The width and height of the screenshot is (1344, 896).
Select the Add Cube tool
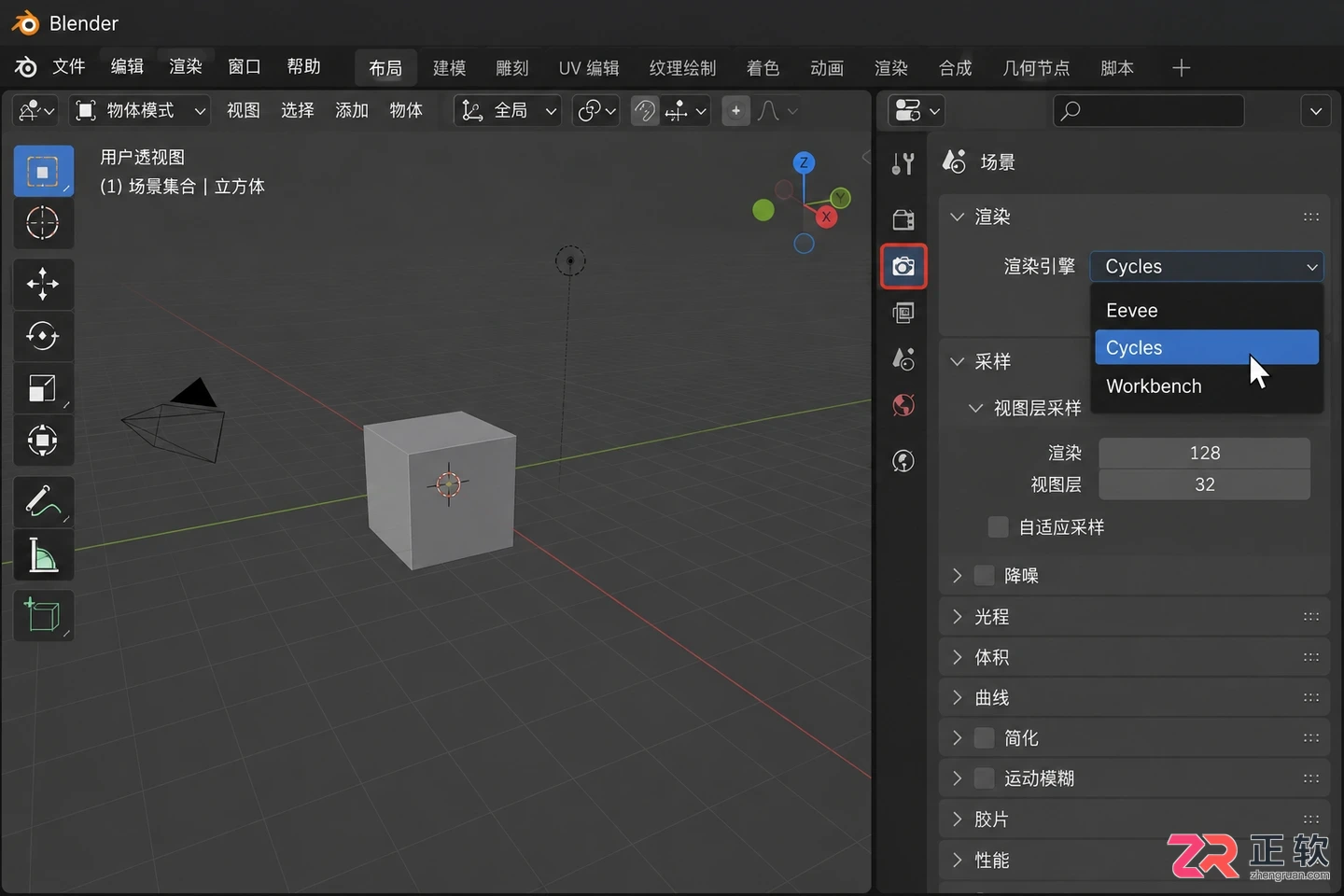tap(43, 615)
